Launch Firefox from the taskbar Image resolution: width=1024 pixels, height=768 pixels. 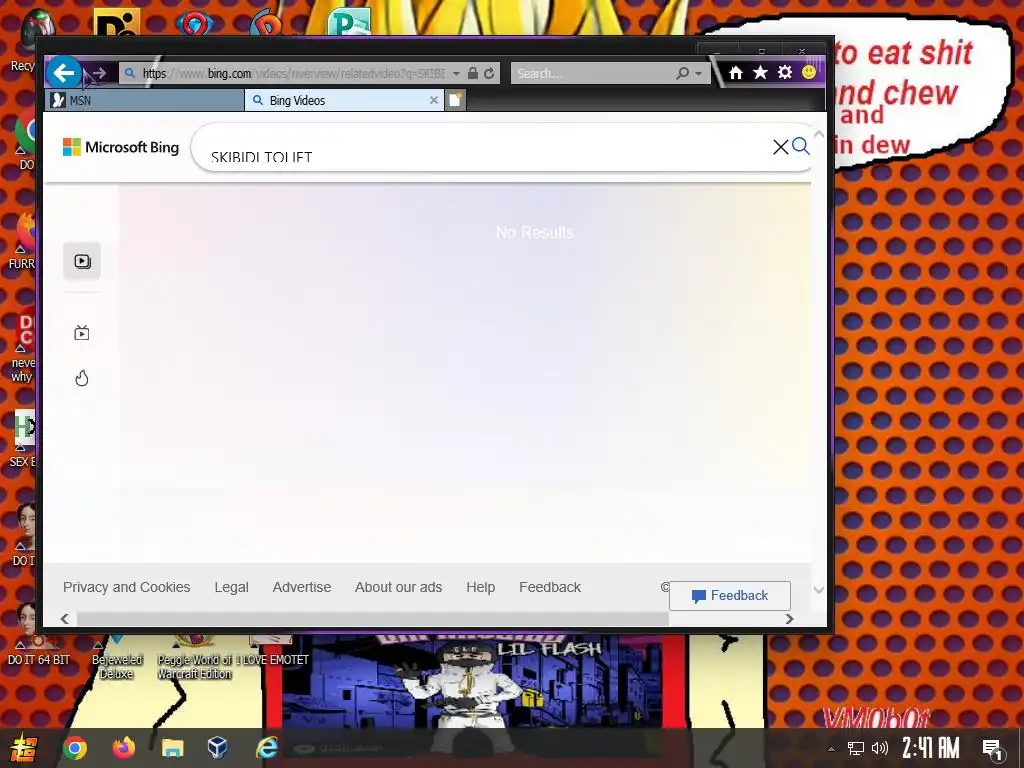[123, 748]
